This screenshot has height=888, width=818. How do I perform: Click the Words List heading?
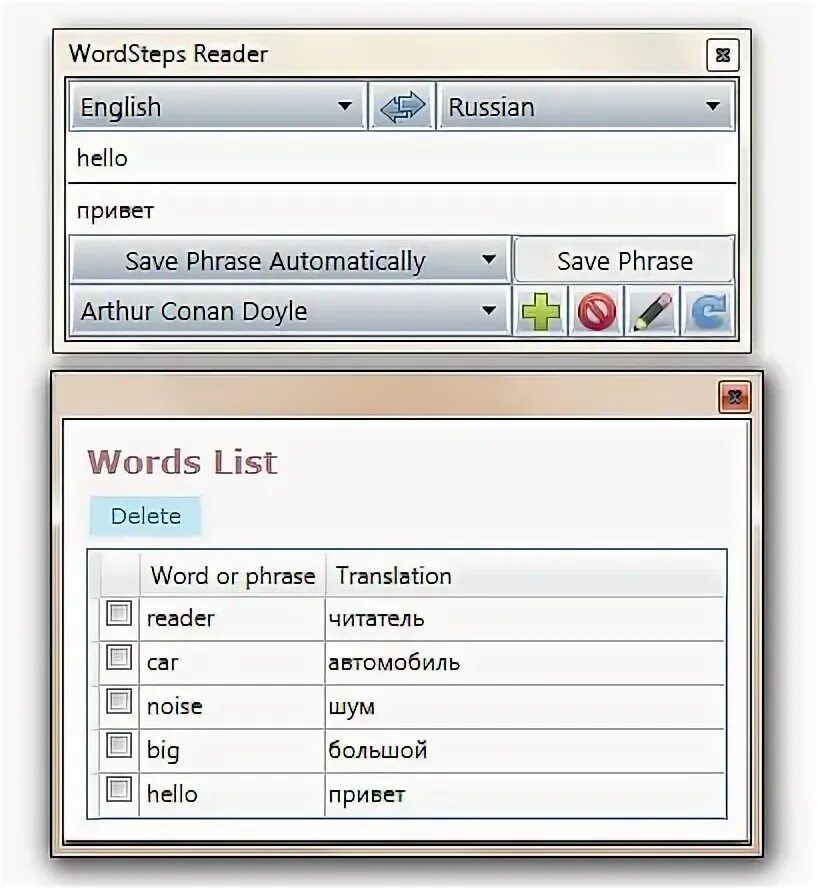click(x=182, y=462)
